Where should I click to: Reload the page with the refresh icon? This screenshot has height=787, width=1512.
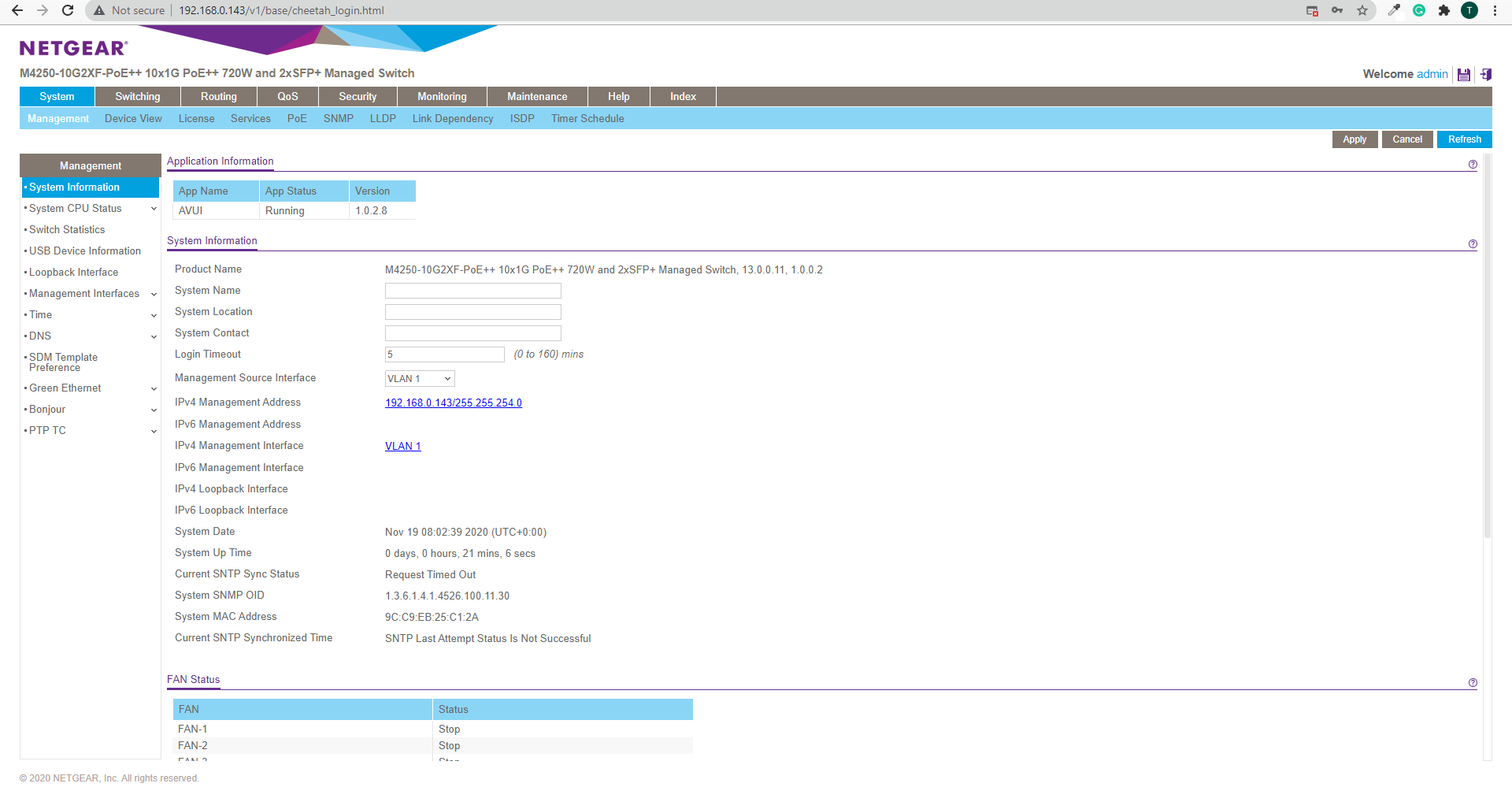[x=68, y=10]
